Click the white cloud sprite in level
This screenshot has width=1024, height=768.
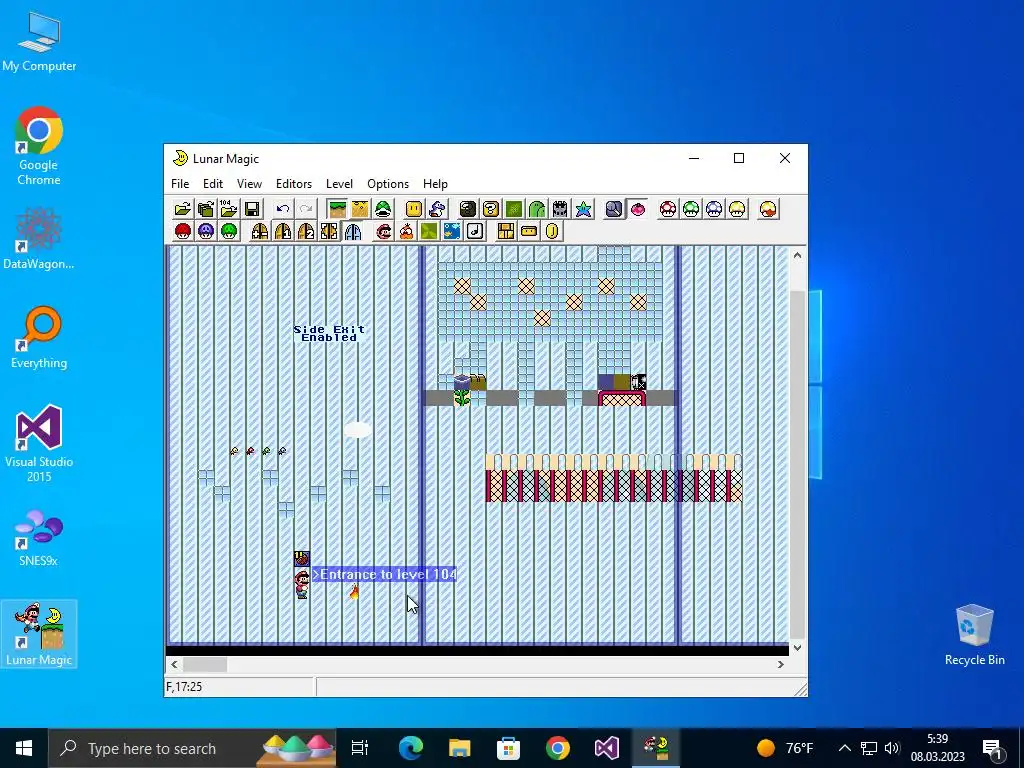(x=357, y=430)
